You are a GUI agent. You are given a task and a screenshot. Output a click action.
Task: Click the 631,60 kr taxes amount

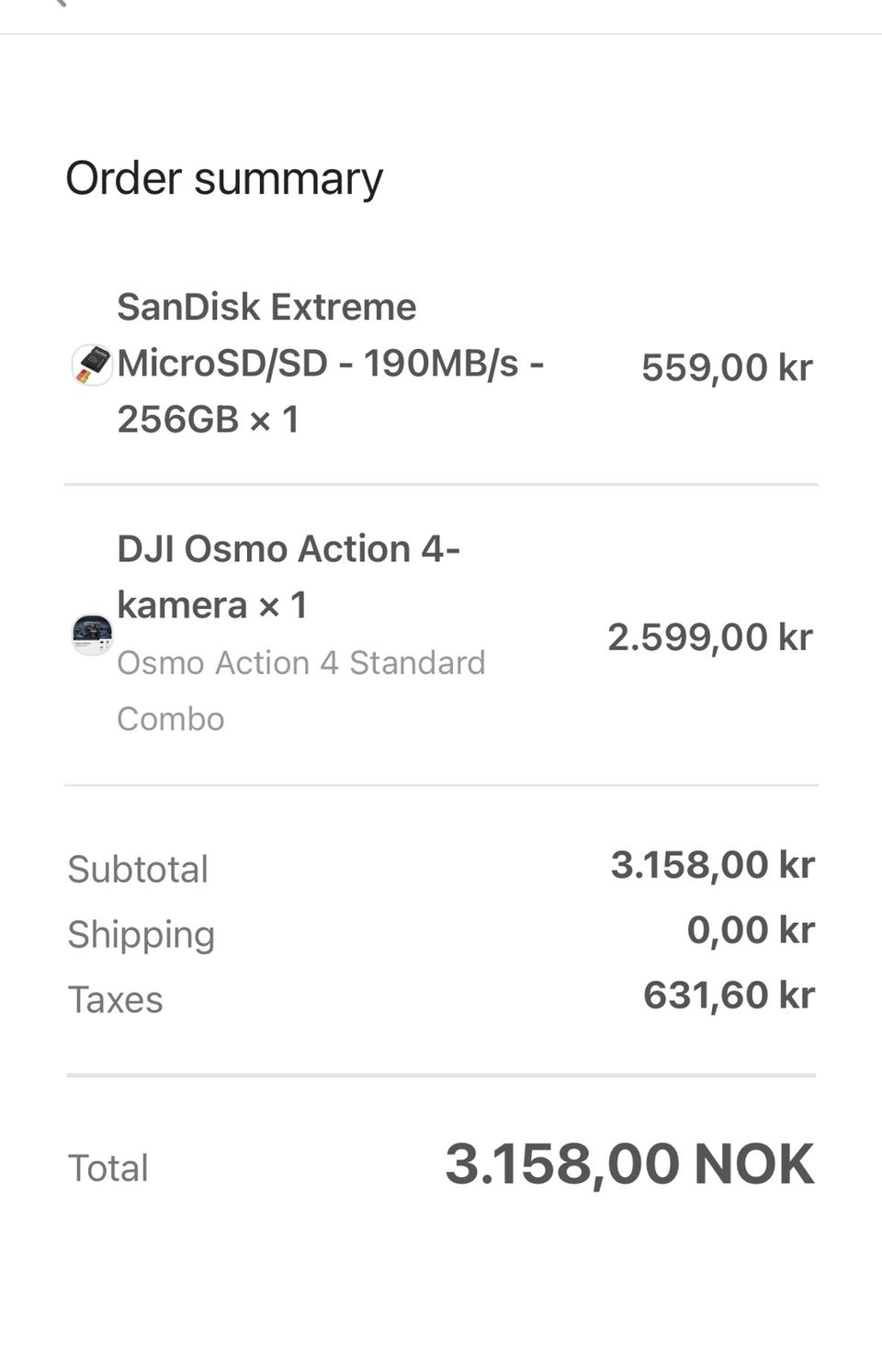[x=728, y=995]
